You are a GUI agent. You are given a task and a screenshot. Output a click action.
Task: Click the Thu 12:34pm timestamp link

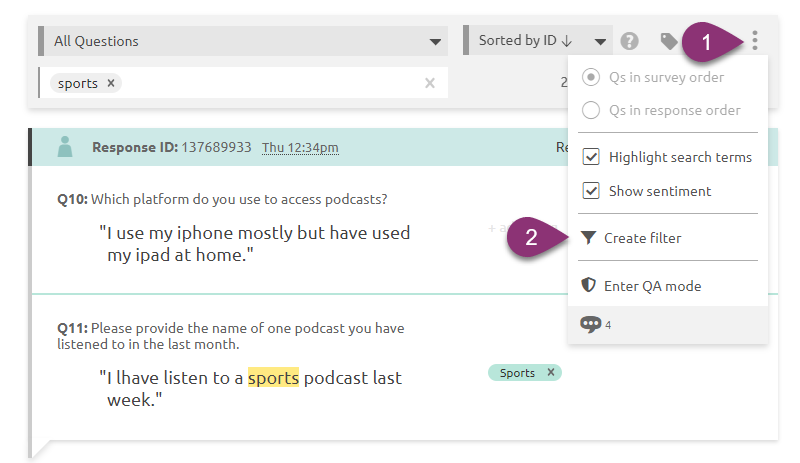pos(300,148)
